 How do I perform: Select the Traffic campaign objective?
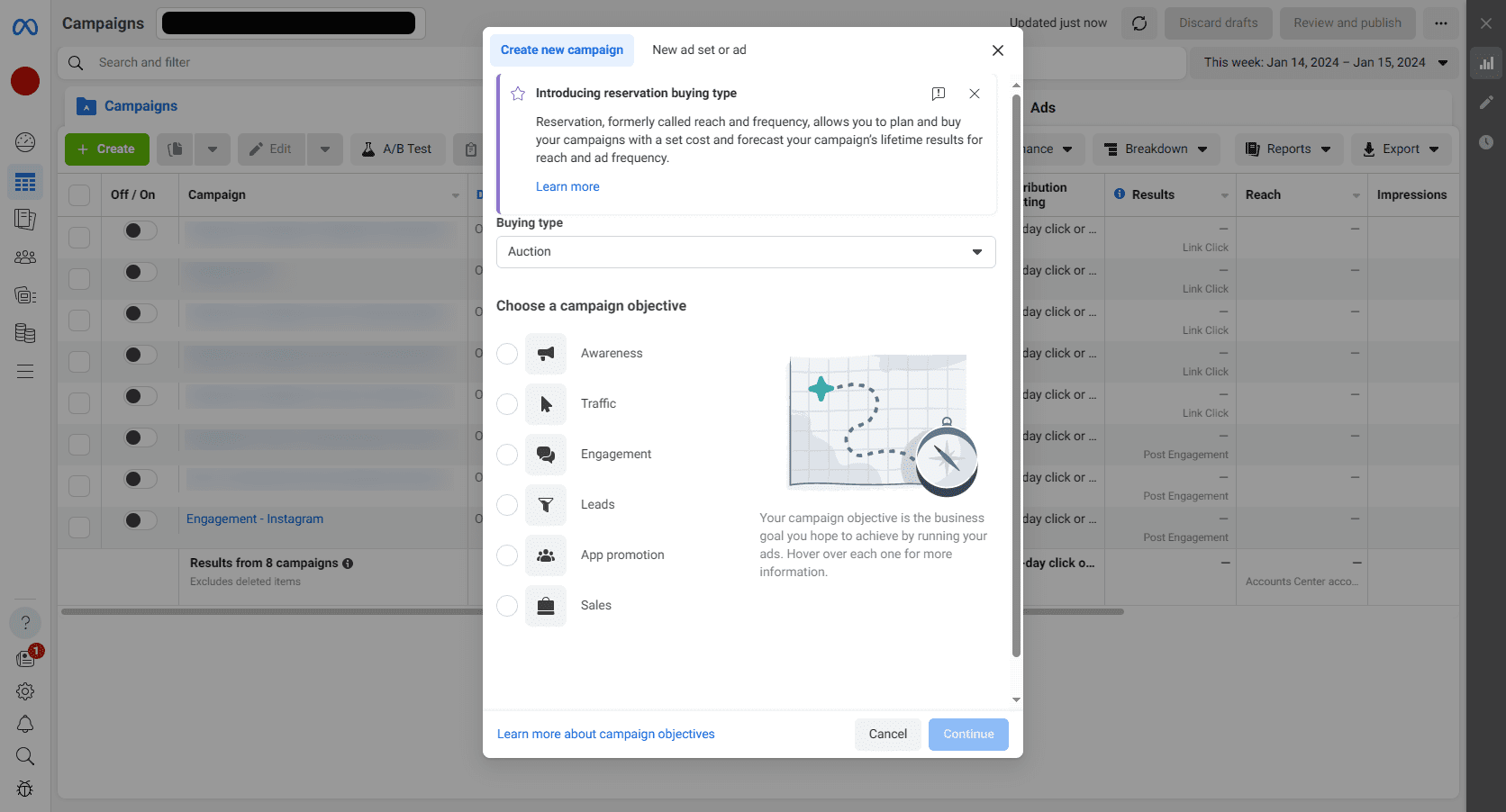[506, 404]
